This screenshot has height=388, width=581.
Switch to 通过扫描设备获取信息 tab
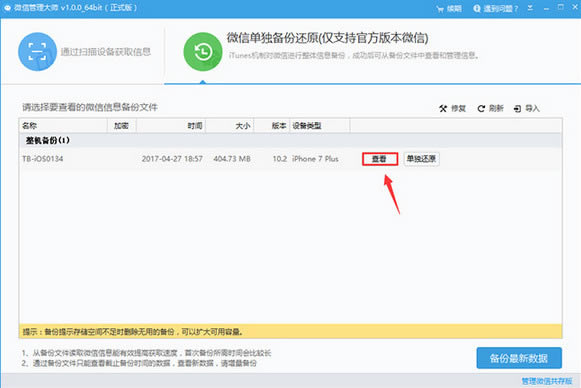[106, 52]
